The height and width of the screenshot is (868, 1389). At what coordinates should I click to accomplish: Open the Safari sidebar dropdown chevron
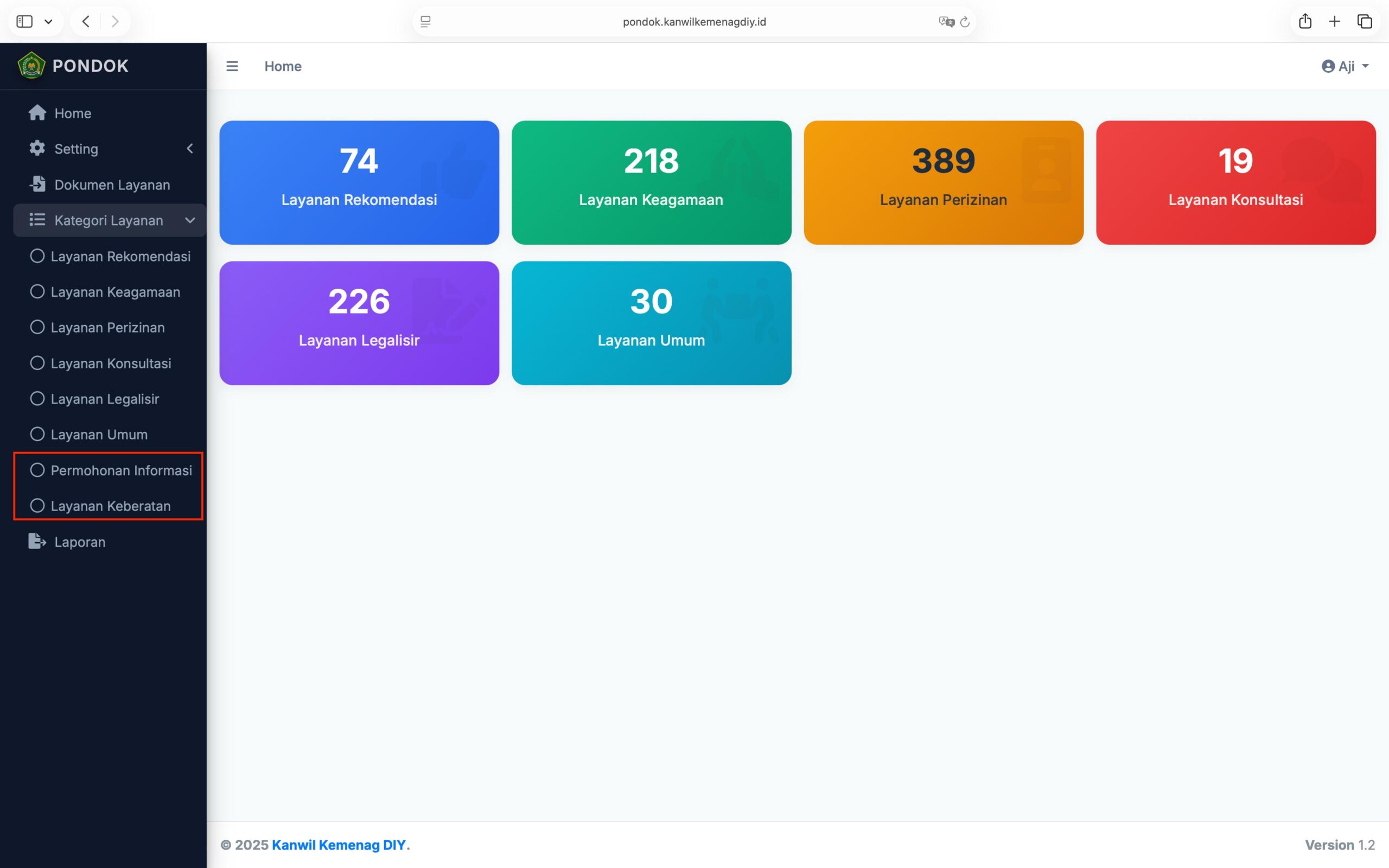click(49, 22)
